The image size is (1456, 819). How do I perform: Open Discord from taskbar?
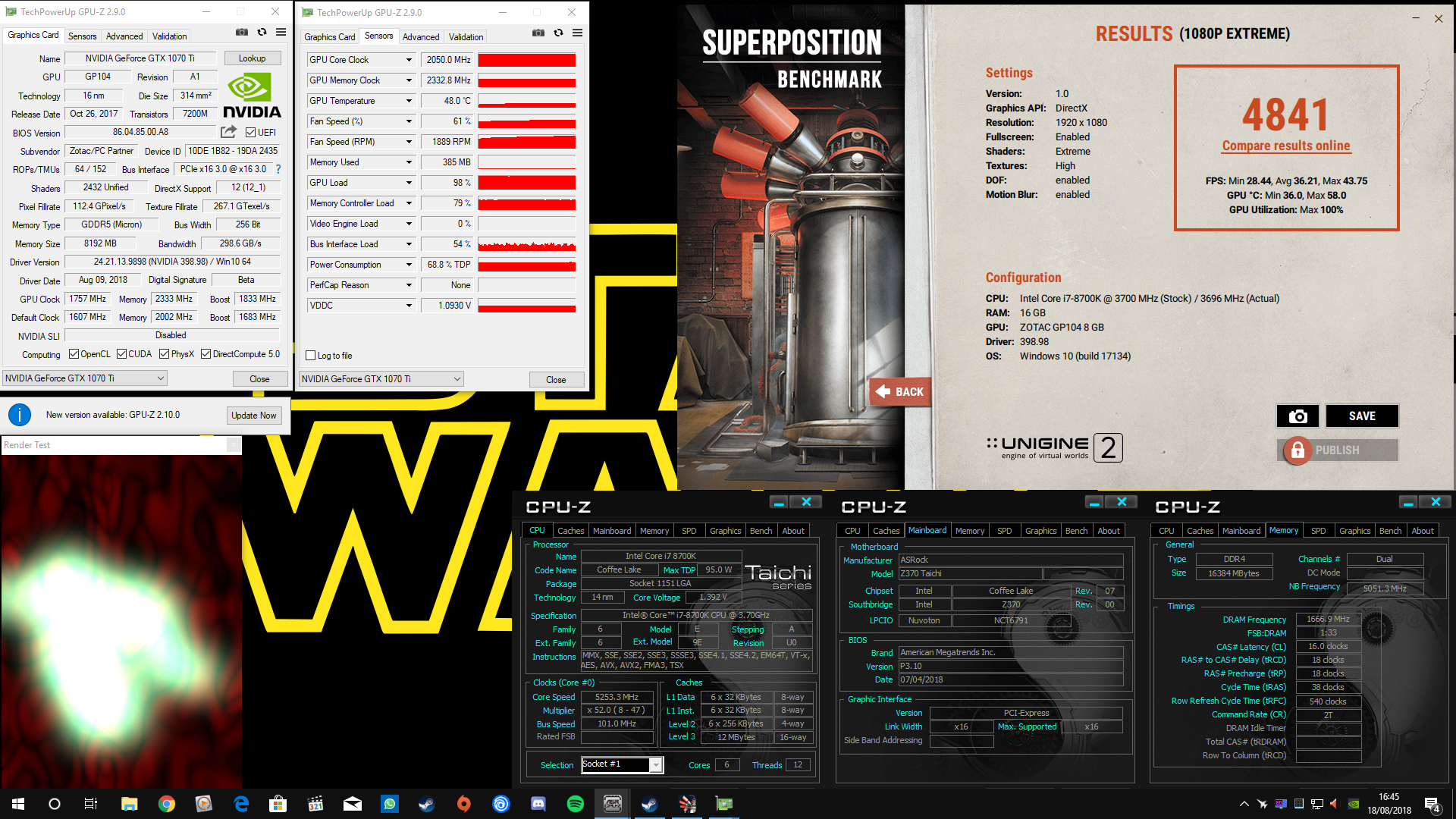538,804
